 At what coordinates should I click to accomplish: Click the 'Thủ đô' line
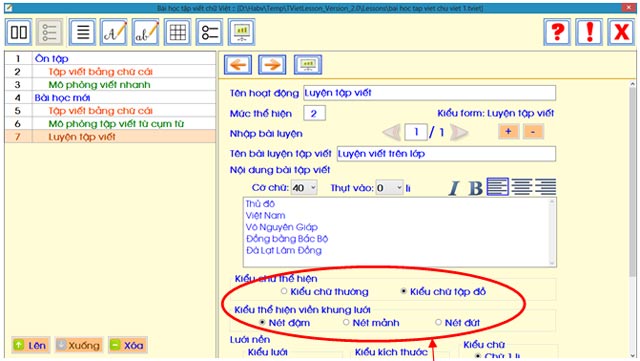(260, 203)
